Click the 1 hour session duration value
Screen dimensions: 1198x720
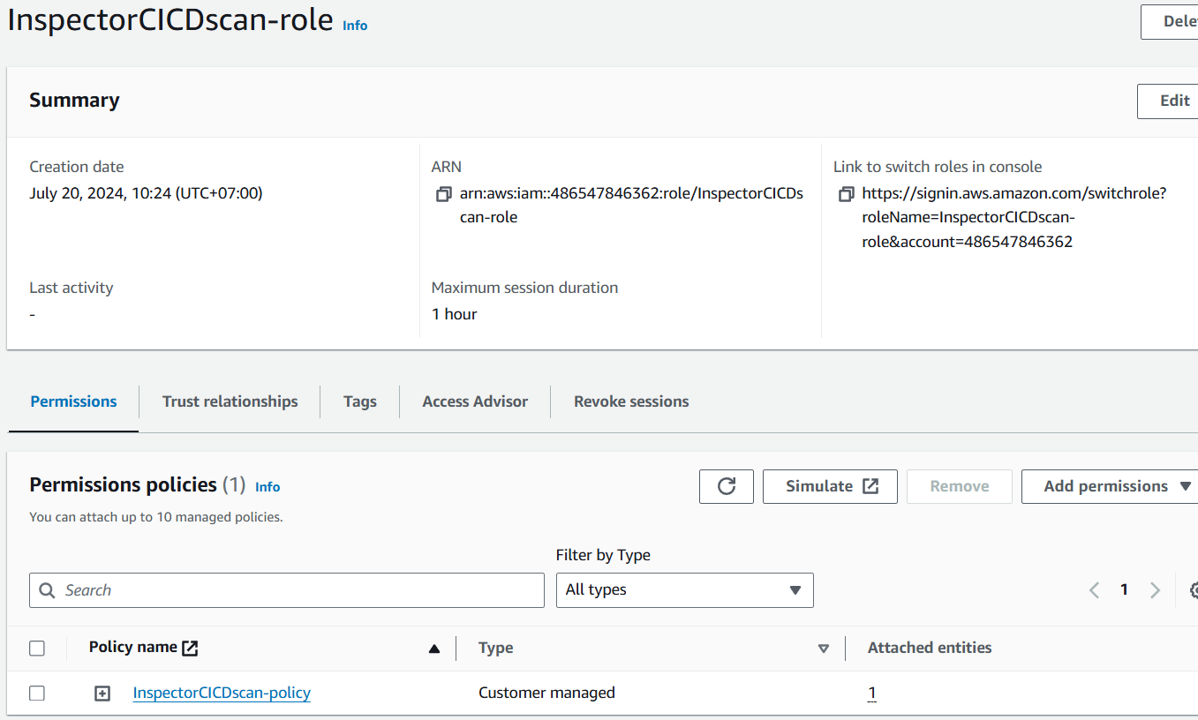click(x=454, y=314)
